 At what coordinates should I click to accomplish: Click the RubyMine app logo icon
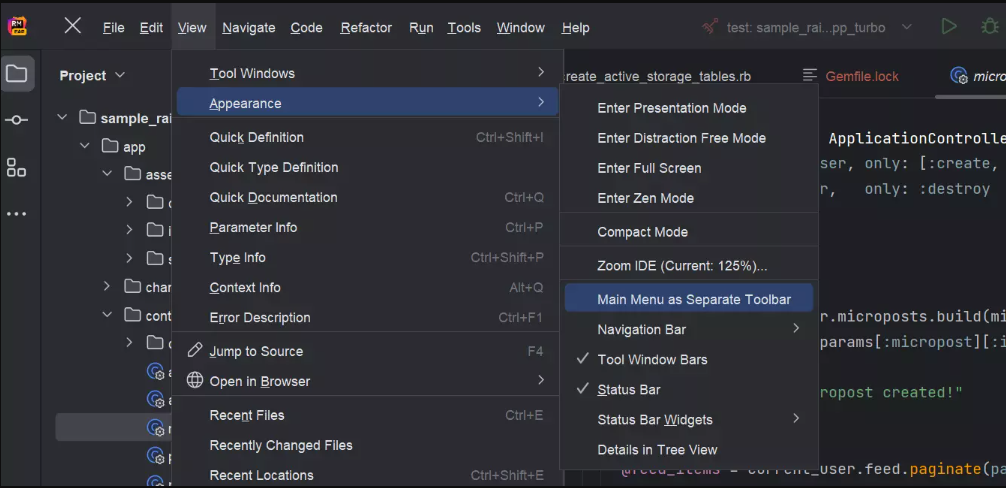click(x=17, y=26)
